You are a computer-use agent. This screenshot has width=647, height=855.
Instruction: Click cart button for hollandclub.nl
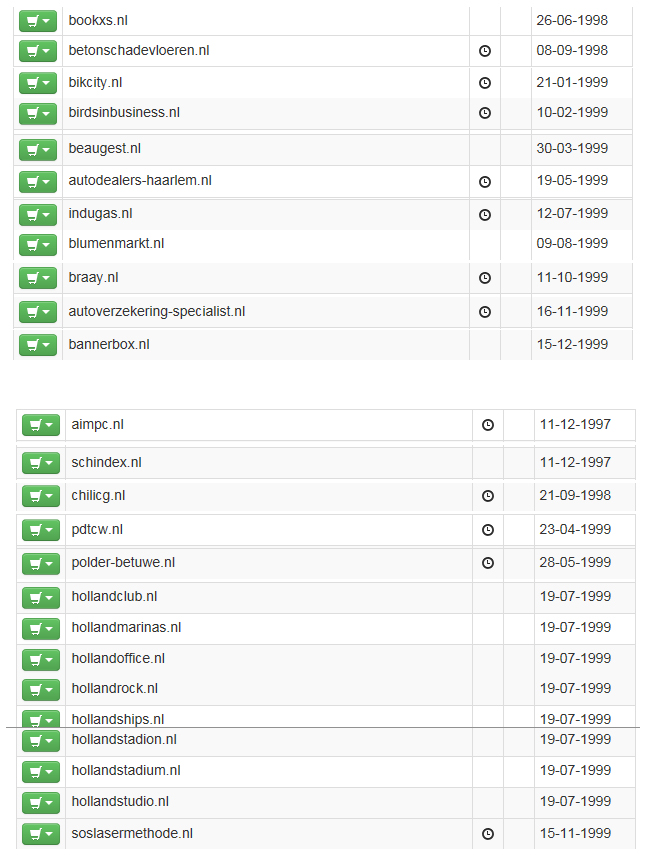[x=41, y=598]
